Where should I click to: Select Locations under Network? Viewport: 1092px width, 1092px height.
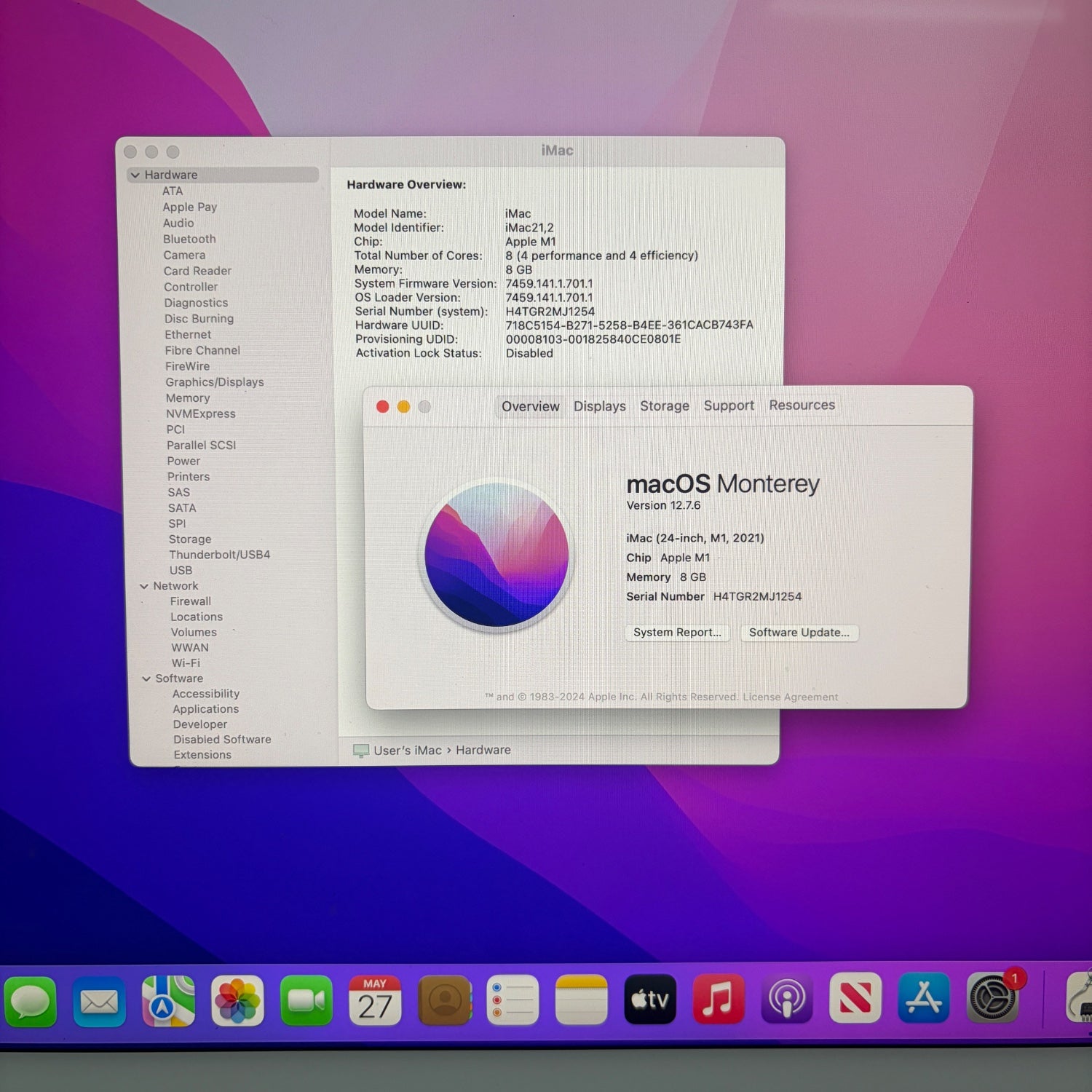click(x=197, y=617)
